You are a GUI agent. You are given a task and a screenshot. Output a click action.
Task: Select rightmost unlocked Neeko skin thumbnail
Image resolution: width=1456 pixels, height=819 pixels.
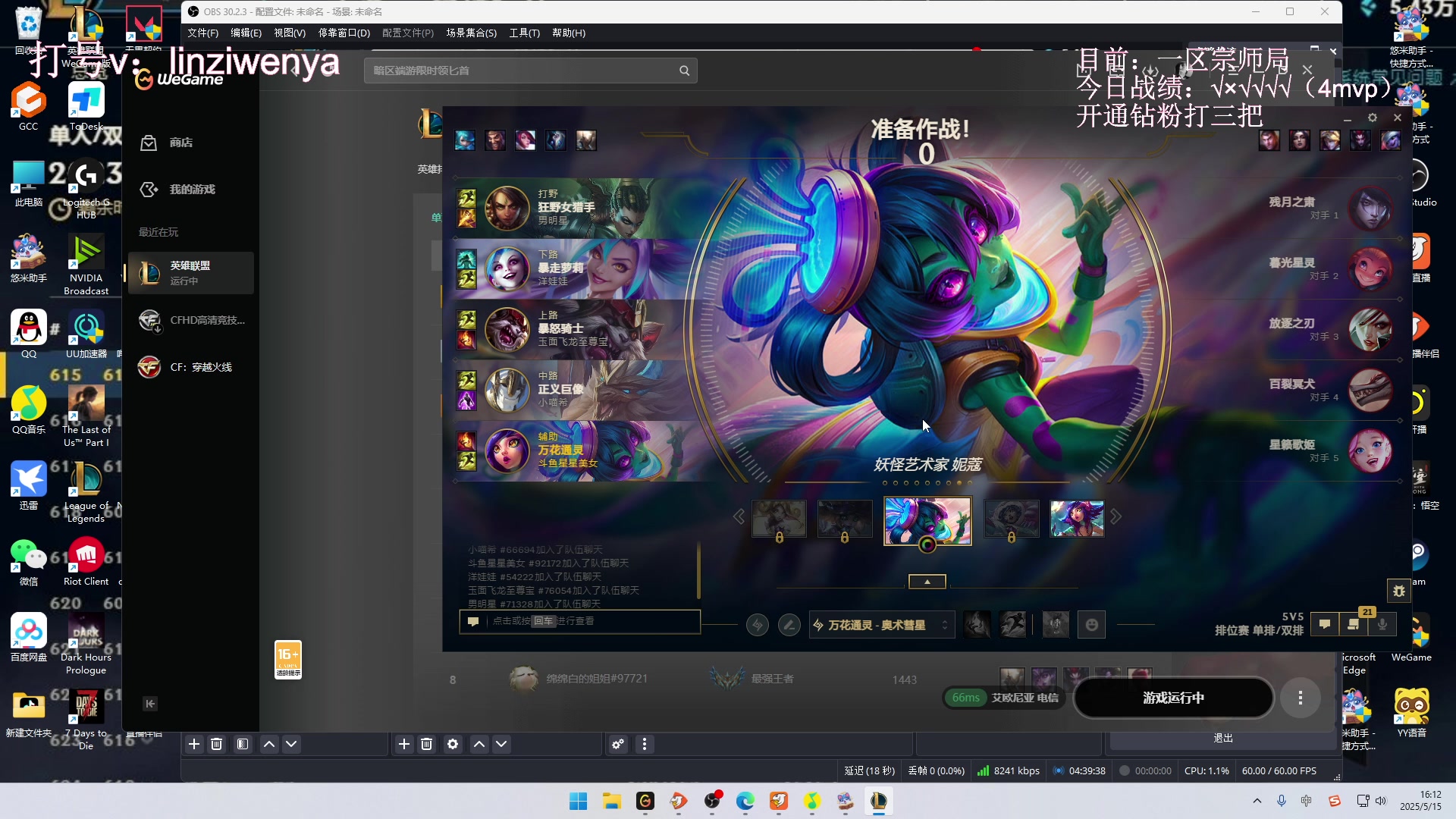pos(1077,519)
